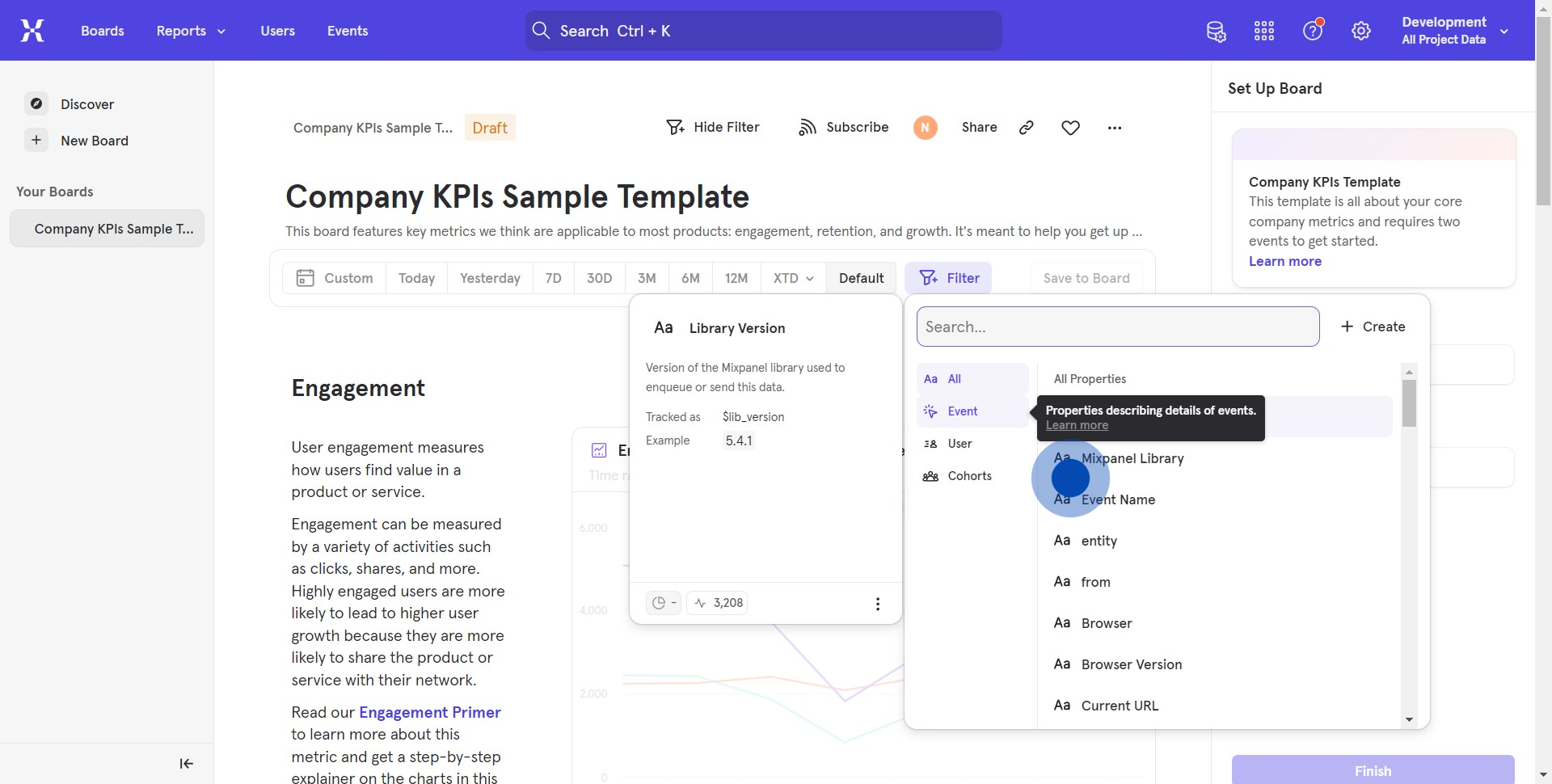Click the property list scrollbar down arrow
Screen dimensions: 1552x784
[x=1409, y=719]
